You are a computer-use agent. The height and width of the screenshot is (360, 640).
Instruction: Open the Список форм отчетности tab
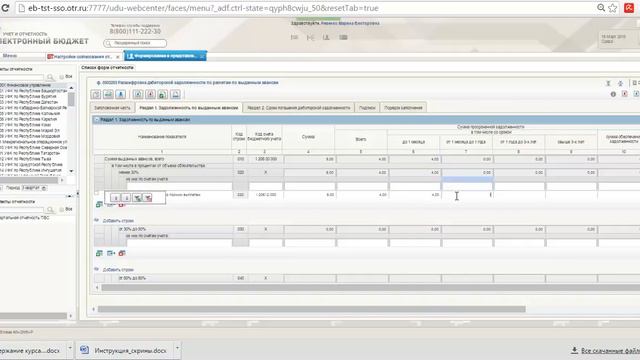107,67
